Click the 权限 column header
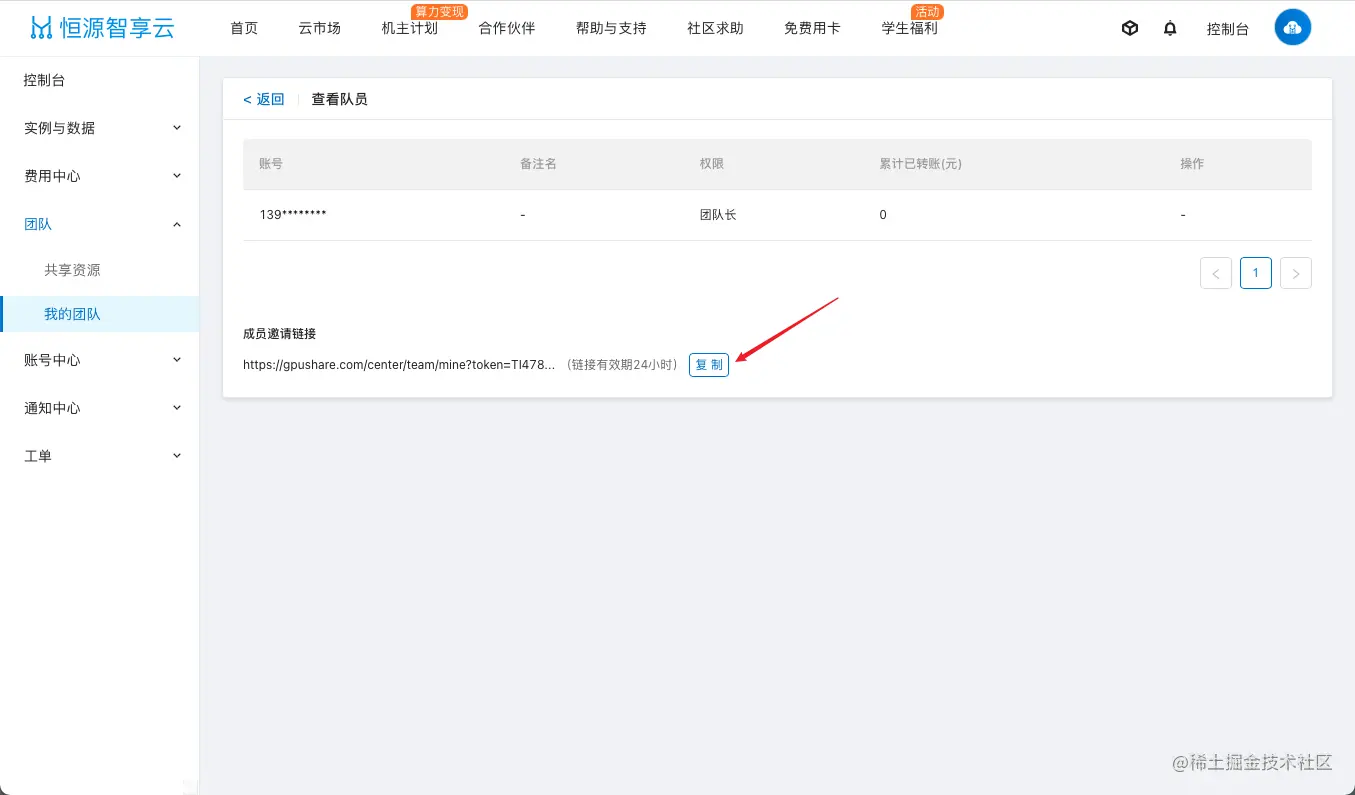1355x795 pixels. click(x=711, y=164)
